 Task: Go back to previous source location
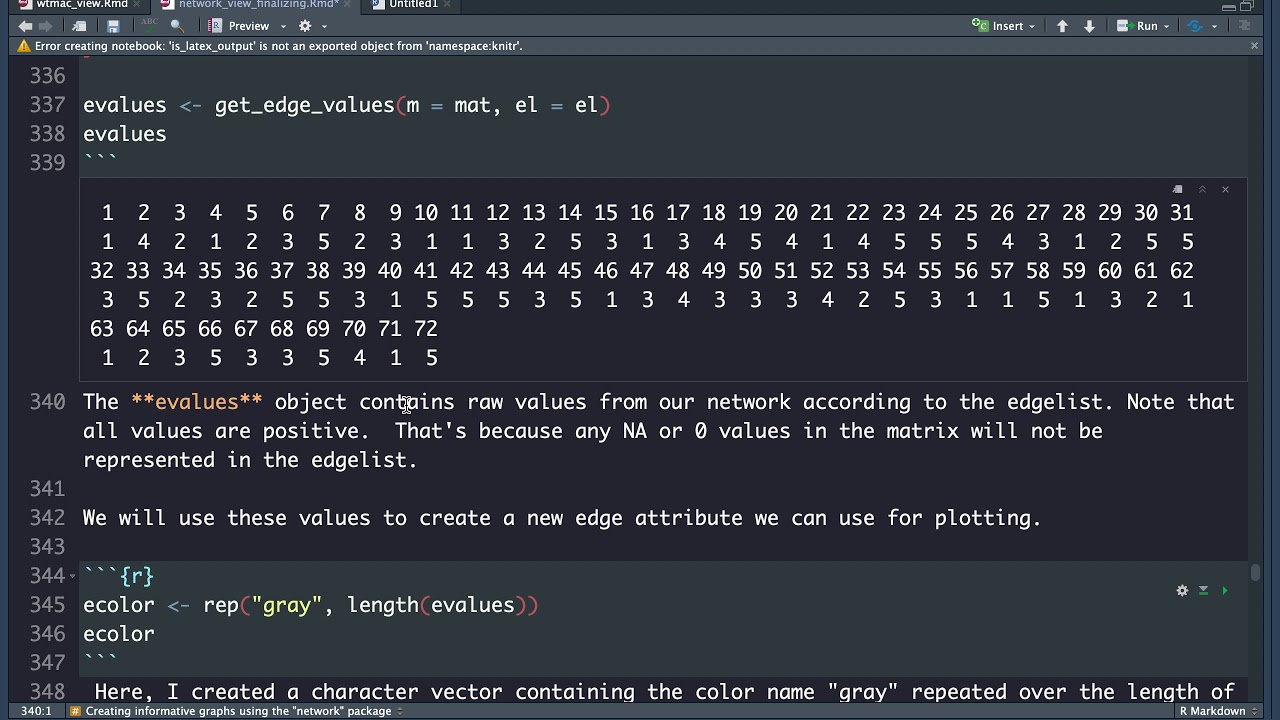25,26
